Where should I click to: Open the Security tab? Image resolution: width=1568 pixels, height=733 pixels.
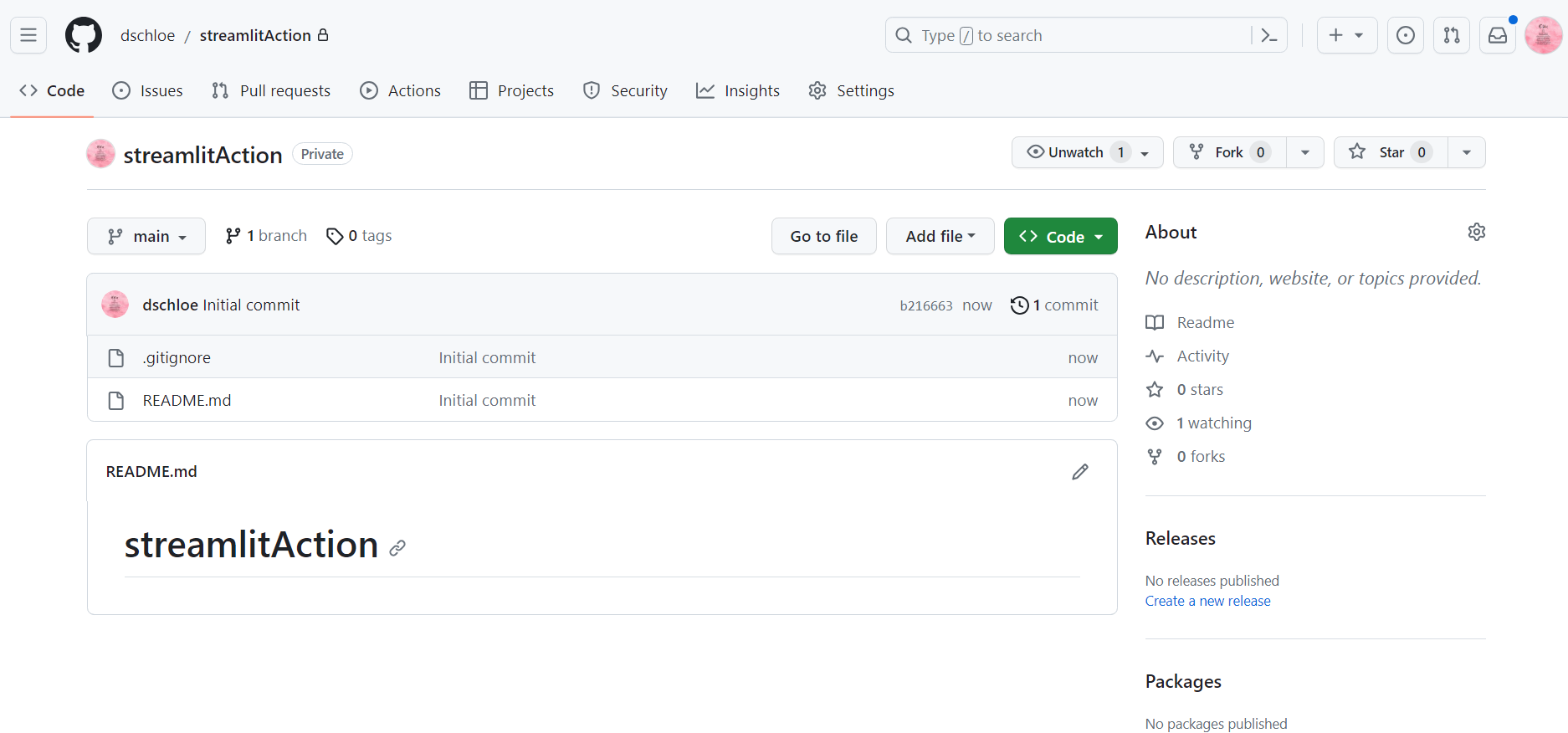626,90
